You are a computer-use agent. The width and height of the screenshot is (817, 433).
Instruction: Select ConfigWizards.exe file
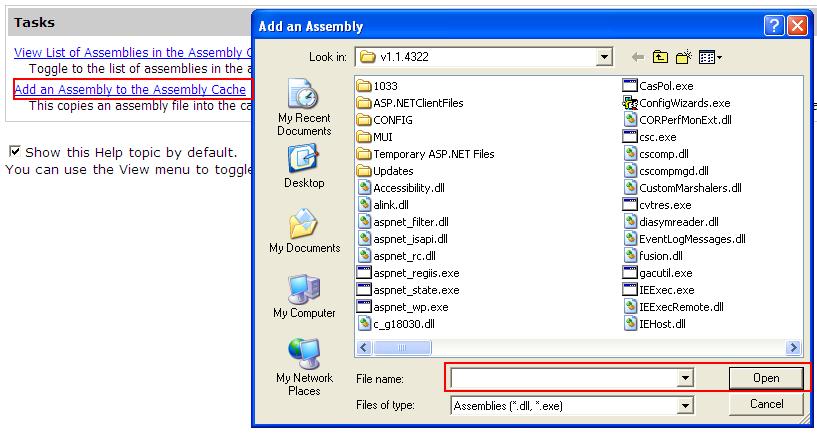click(x=676, y=103)
